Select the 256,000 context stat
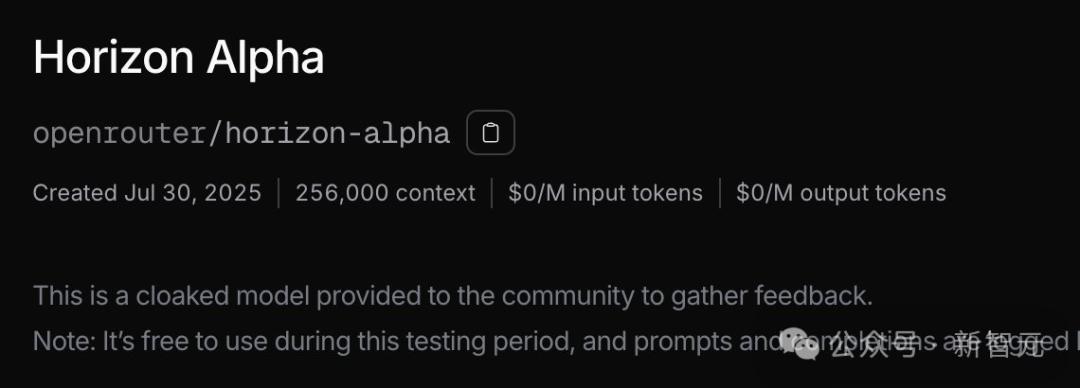This screenshot has width=1080, height=388. [385, 193]
